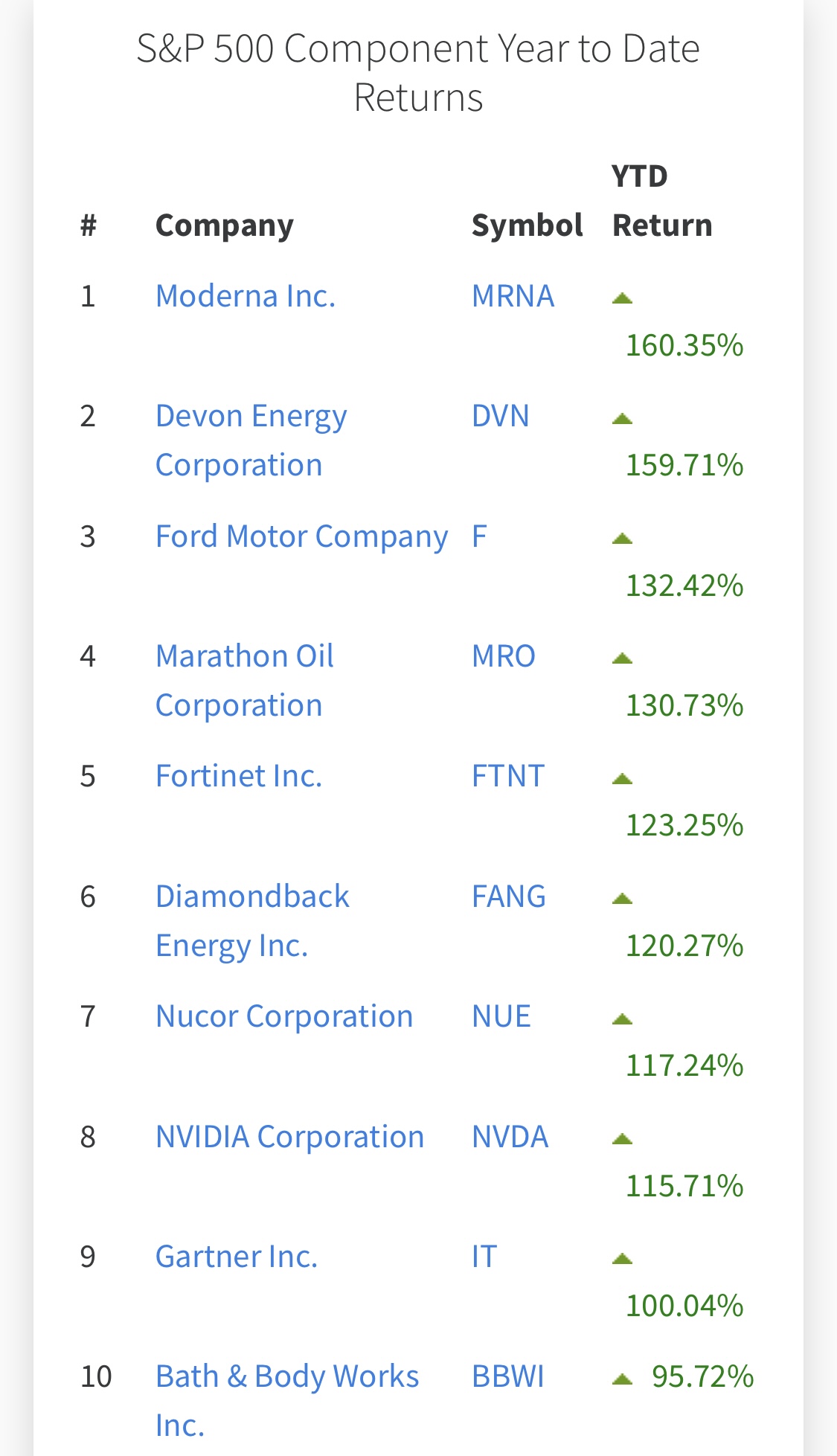Screen dimensions: 837x1456
Task: Click the NUE ticker symbol
Action: (x=501, y=1016)
